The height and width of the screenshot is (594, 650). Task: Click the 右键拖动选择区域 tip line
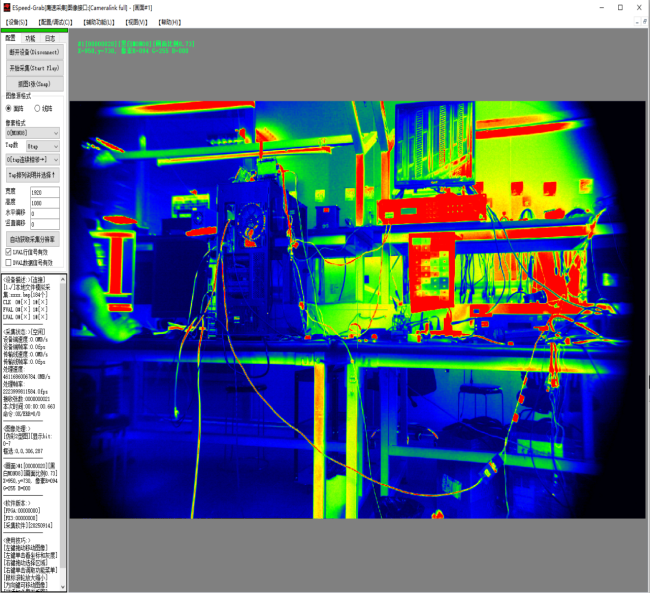(26, 563)
